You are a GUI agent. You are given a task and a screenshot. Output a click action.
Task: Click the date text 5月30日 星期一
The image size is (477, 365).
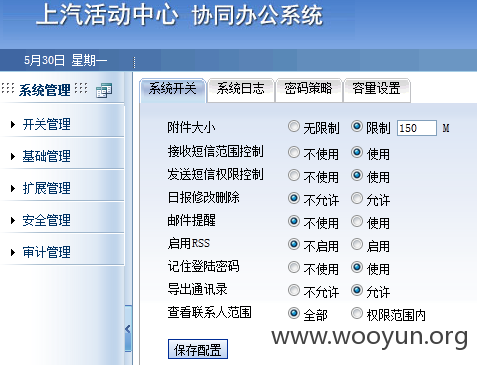click(x=65, y=60)
